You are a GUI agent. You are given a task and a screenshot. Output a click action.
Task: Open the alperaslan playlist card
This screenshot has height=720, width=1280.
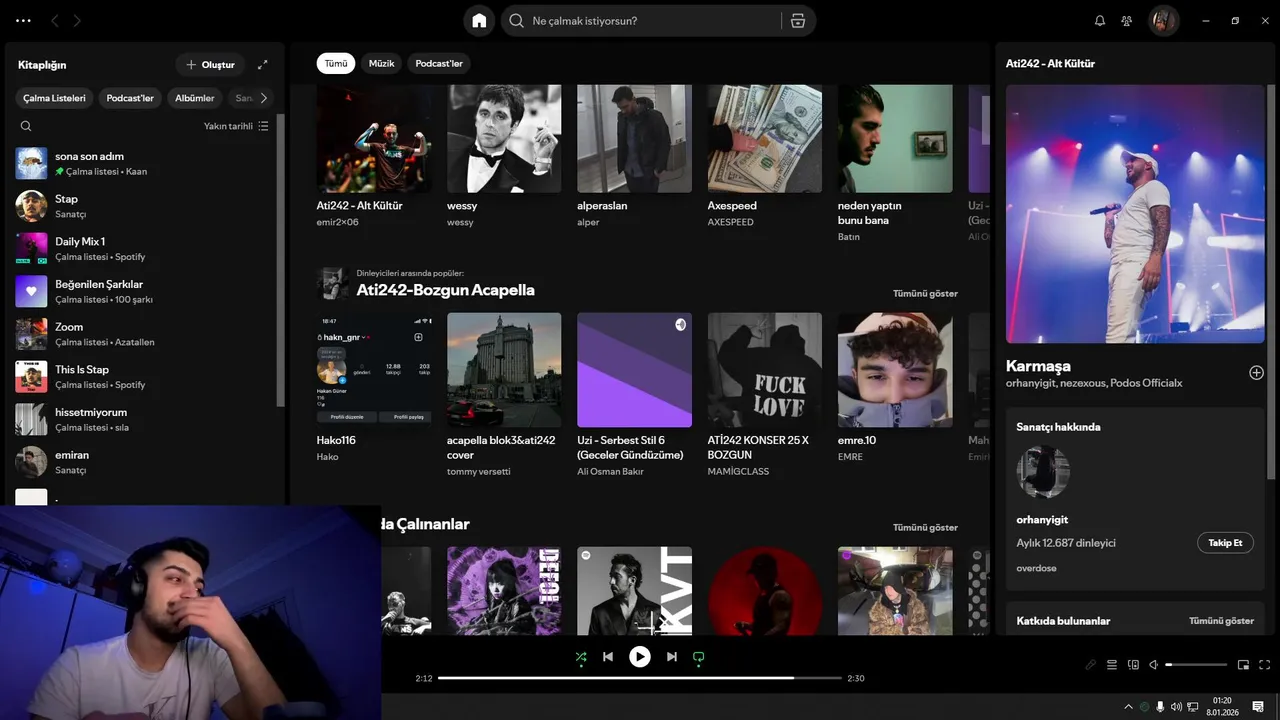(634, 157)
